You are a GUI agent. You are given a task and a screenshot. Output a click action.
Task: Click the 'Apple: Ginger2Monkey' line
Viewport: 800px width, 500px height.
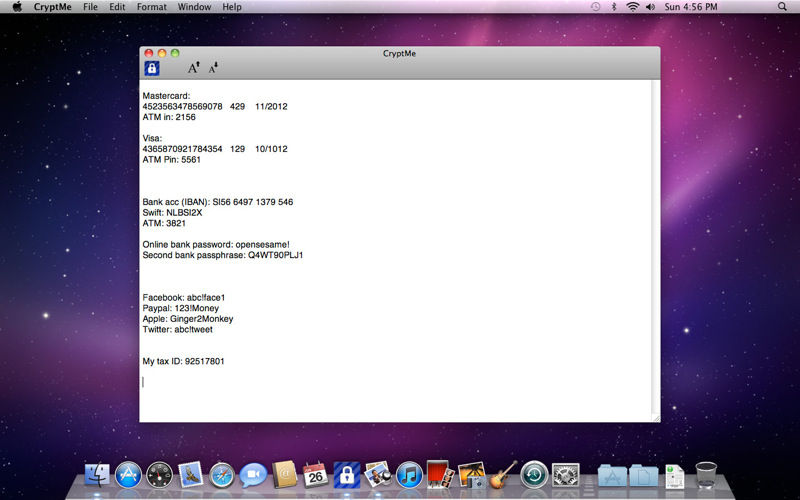[x=188, y=319]
